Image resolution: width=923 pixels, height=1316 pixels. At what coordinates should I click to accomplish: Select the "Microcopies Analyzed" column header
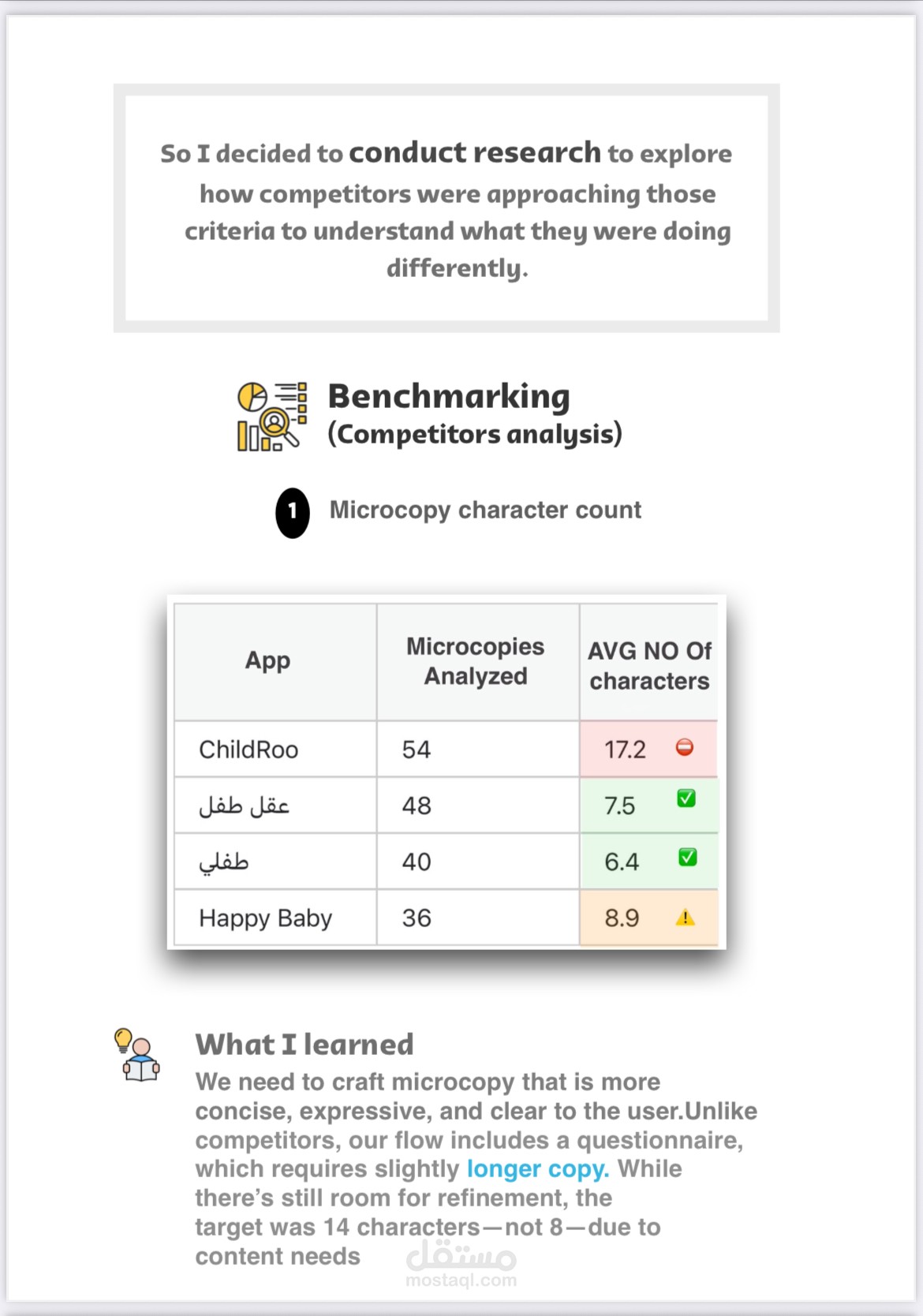476,661
